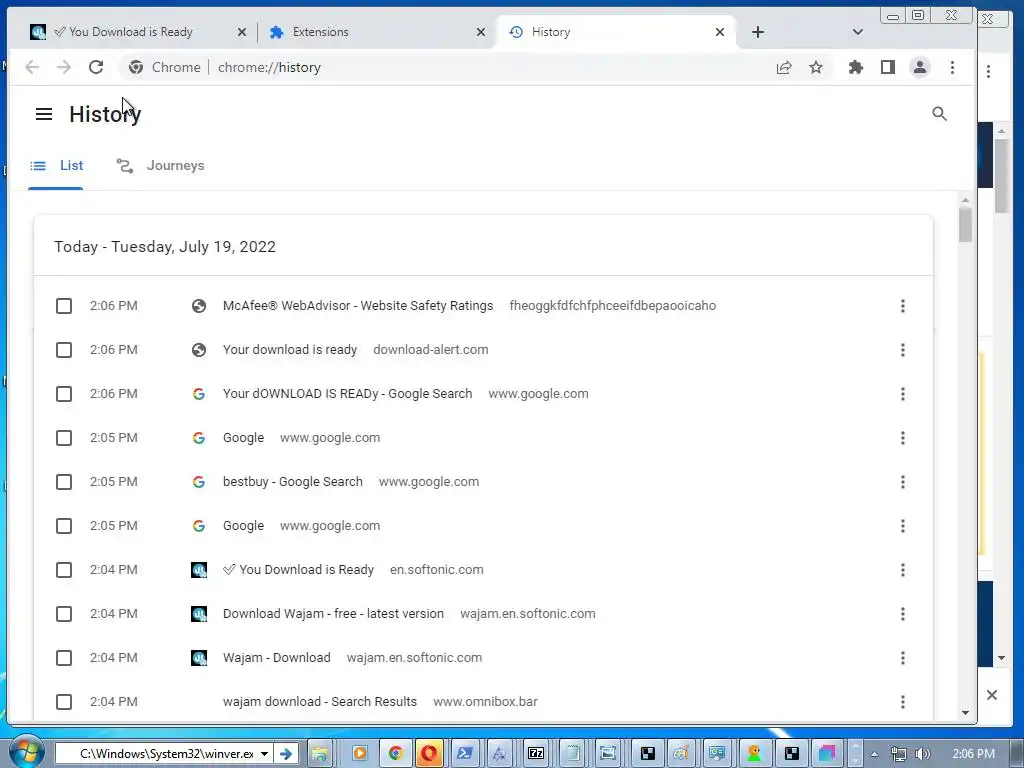The image size is (1024, 768).
Task: Click the taskbar clock showing 2:06 PM
Action: (974, 754)
